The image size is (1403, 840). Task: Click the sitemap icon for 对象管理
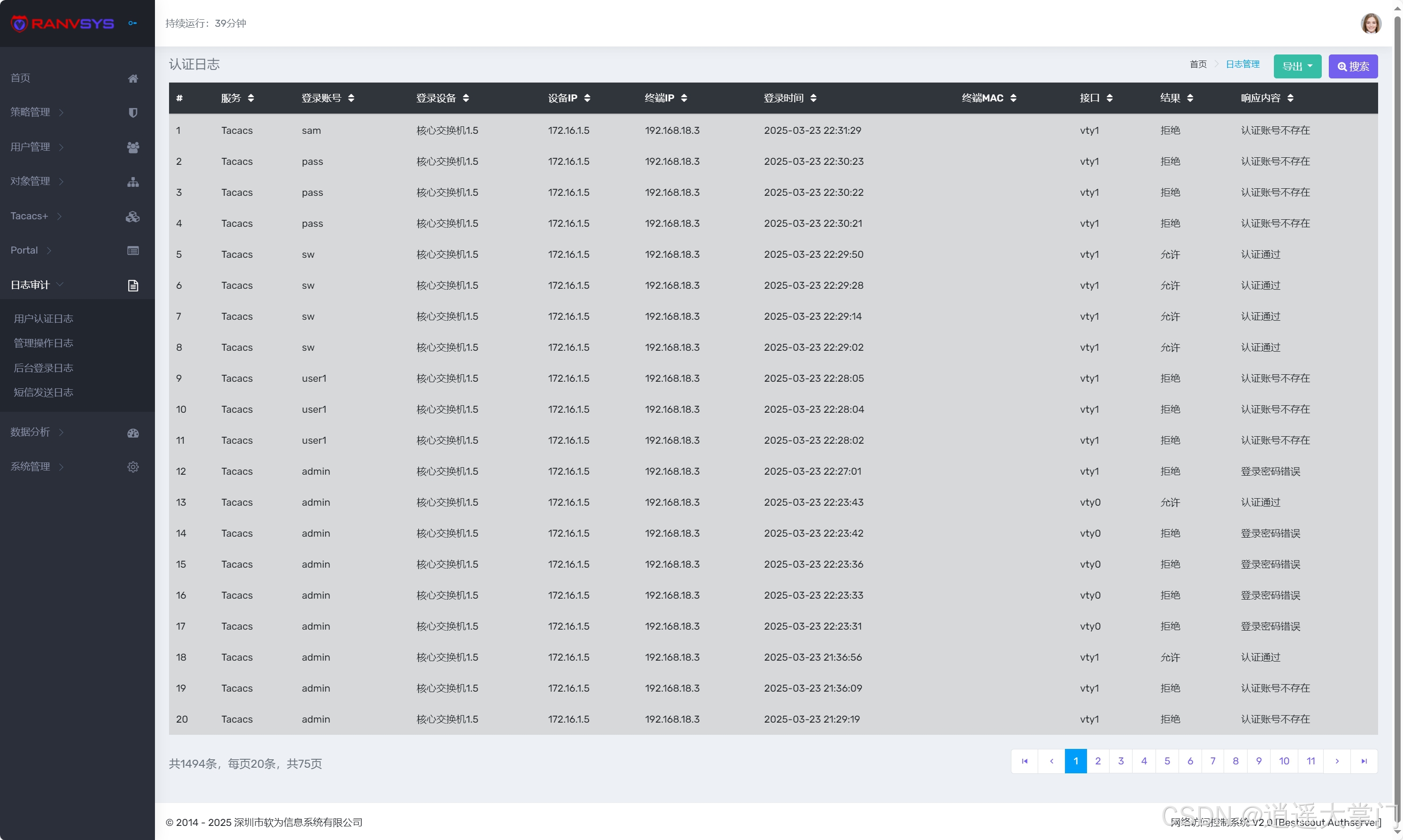point(133,182)
